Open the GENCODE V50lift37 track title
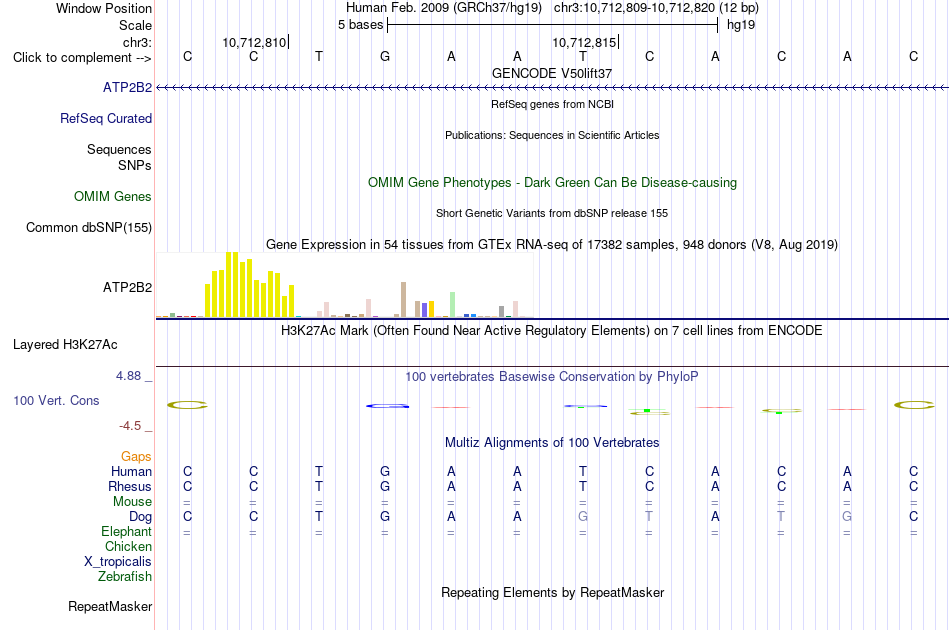The height and width of the screenshot is (630, 950). pos(552,73)
